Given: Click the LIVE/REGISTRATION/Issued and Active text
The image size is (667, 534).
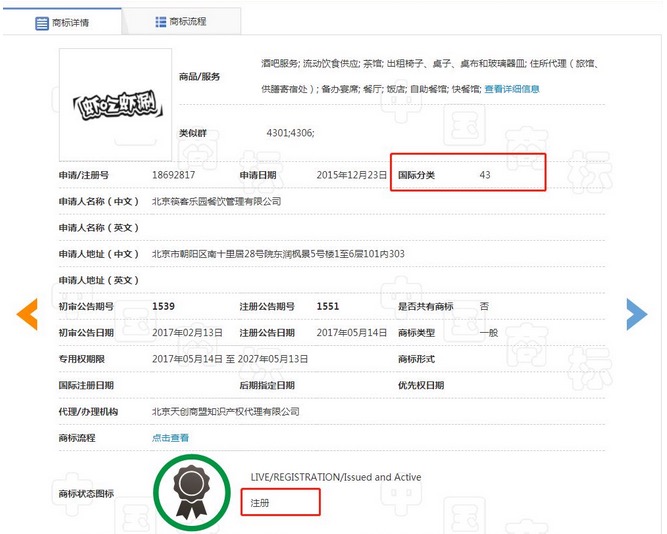Looking at the screenshot, I should [335, 477].
